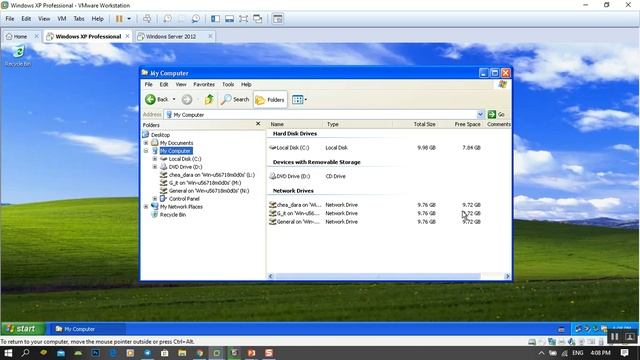The image size is (640, 360).
Task: Close the Folders pane with its X
Action: click(258, 124)
